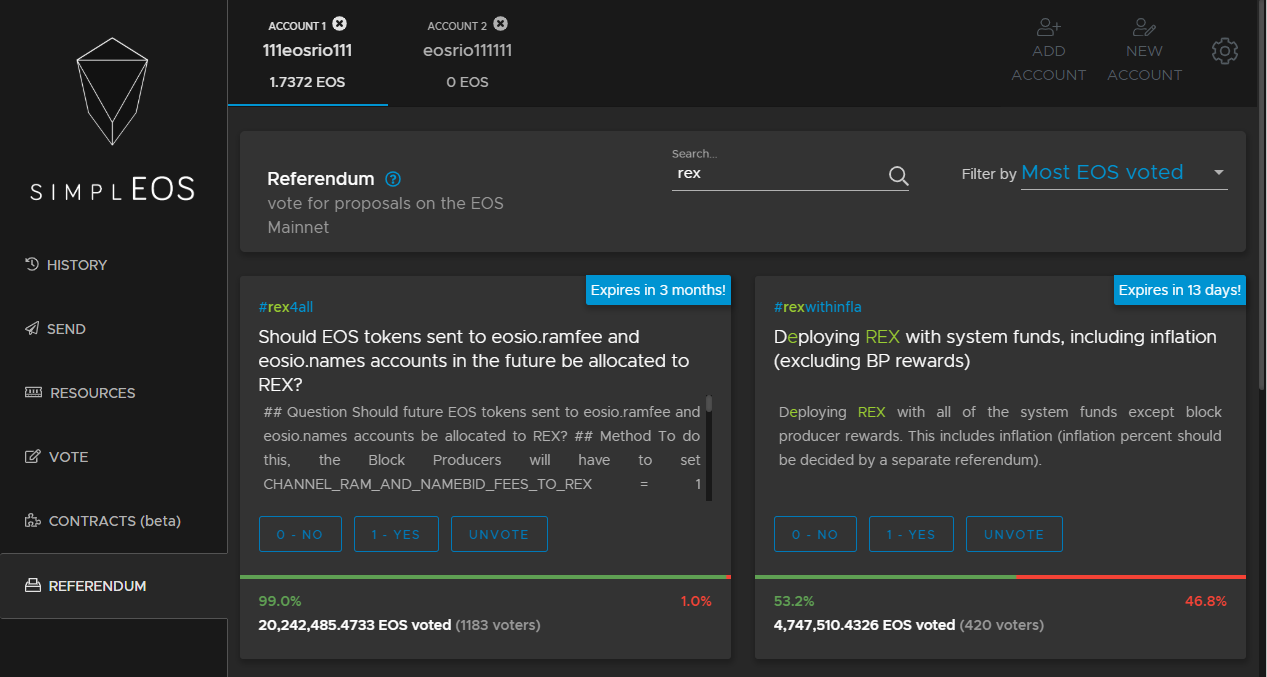This screenshot has width=1267, height=677.
Task: Click the 'Expires in 3 months!' badge
Action: [658, 290]
